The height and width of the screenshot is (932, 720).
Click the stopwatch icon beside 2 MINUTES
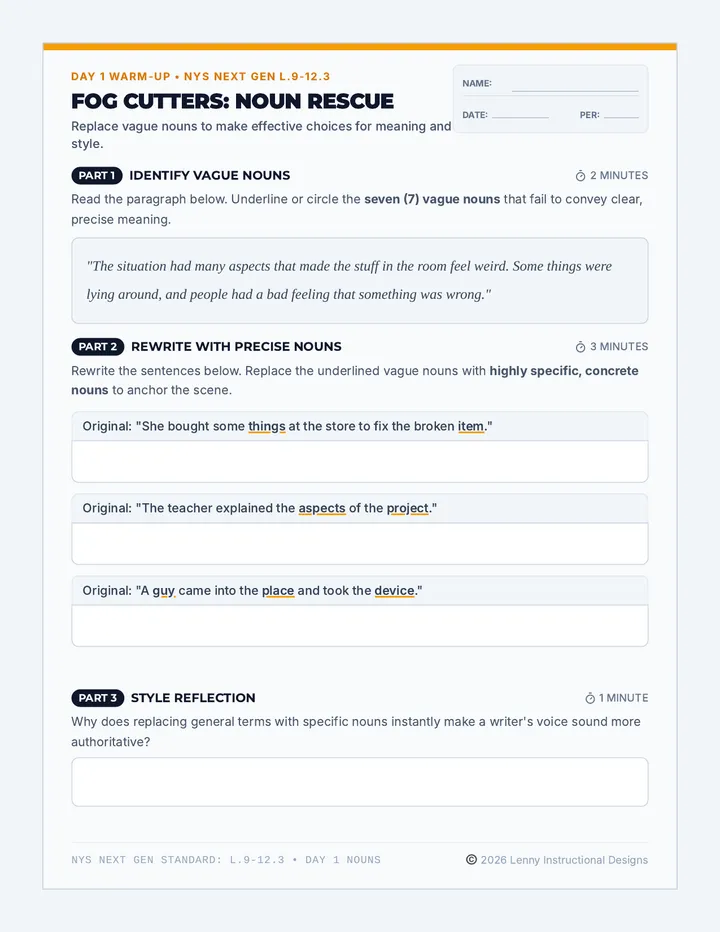pyautogui.click(x=580, y=175)
